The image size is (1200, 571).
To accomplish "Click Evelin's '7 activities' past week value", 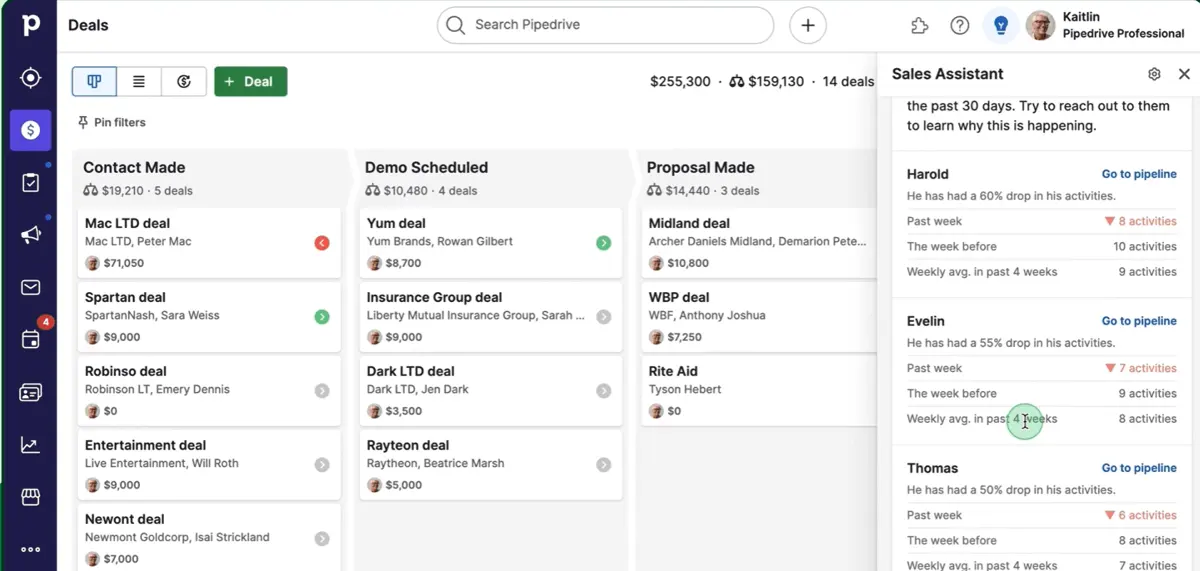I will tap(1140, 368).
